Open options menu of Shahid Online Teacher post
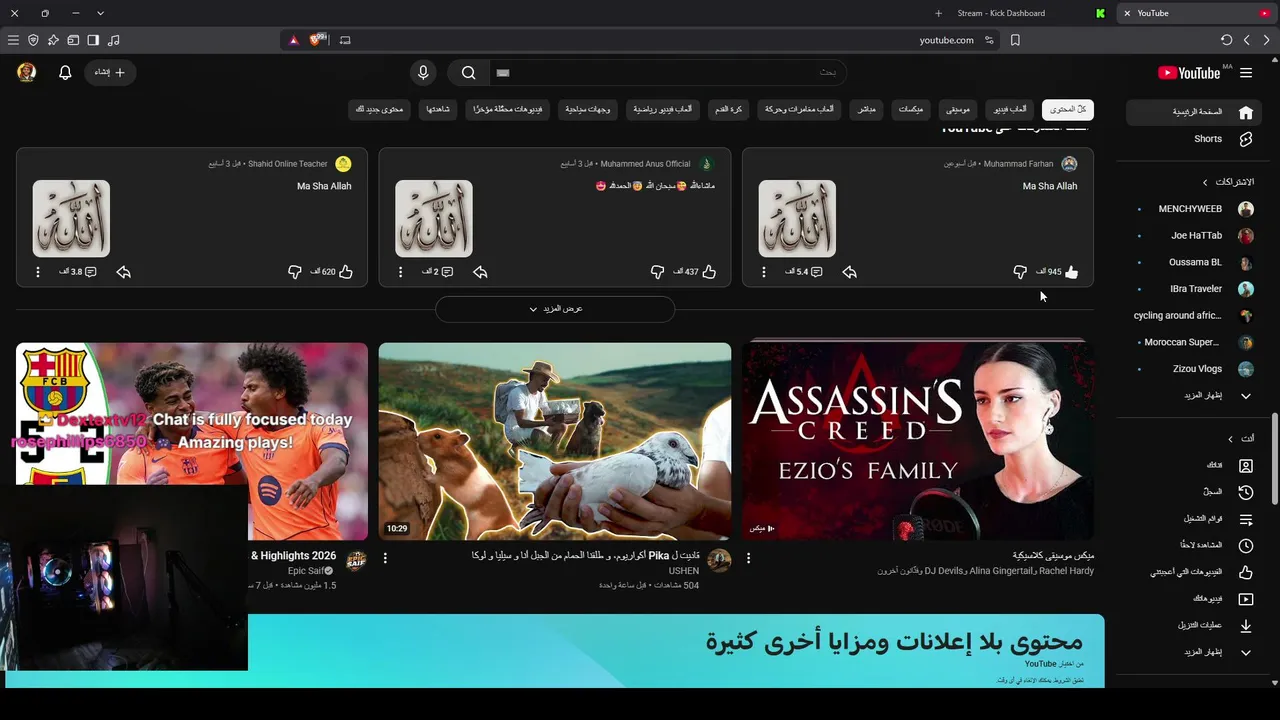Image resolution: width=1280 pixels, height=720 pixels. (x=38, y=272)
